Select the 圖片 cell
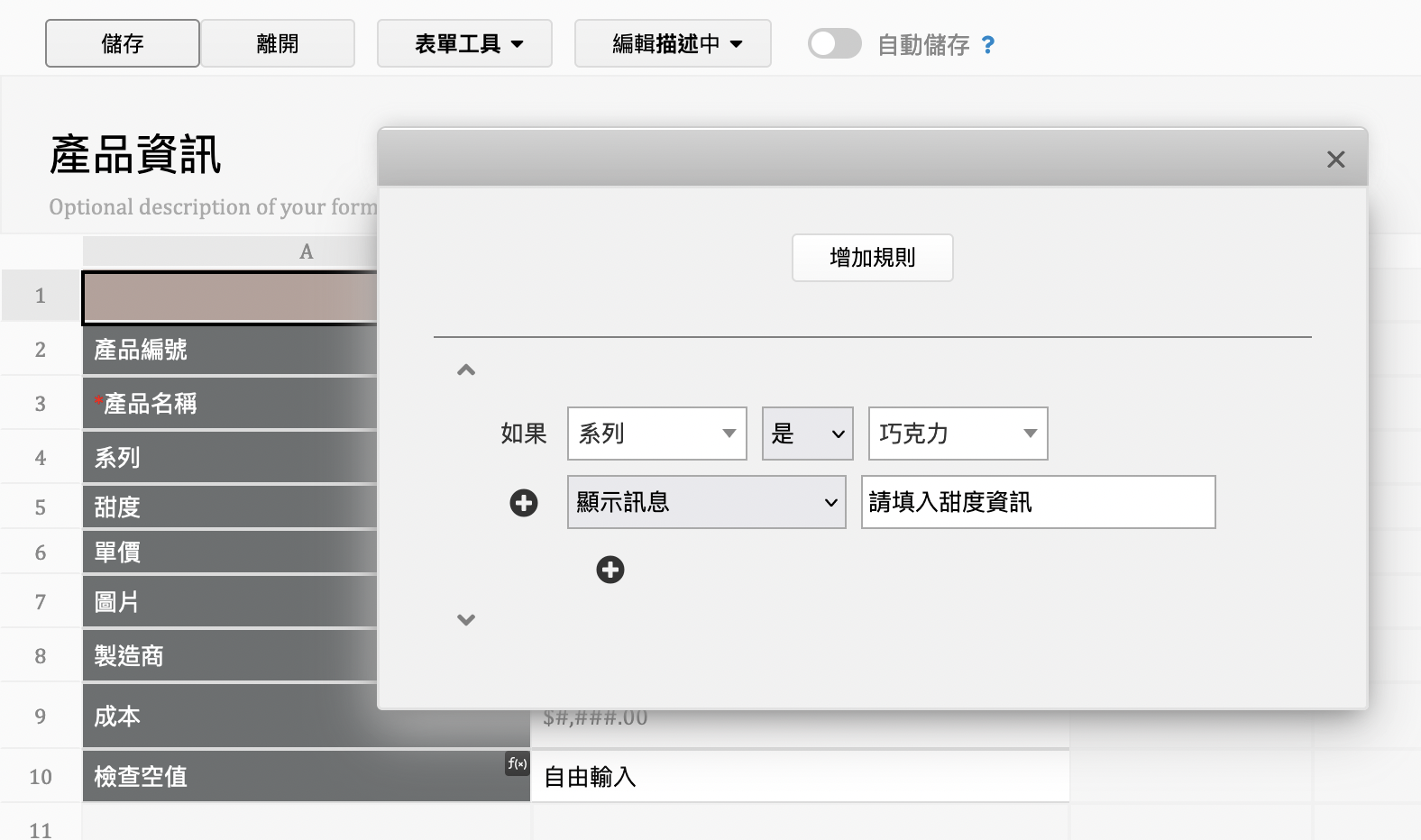Screen dimensions: 1421x840 (x=230, y=602)
